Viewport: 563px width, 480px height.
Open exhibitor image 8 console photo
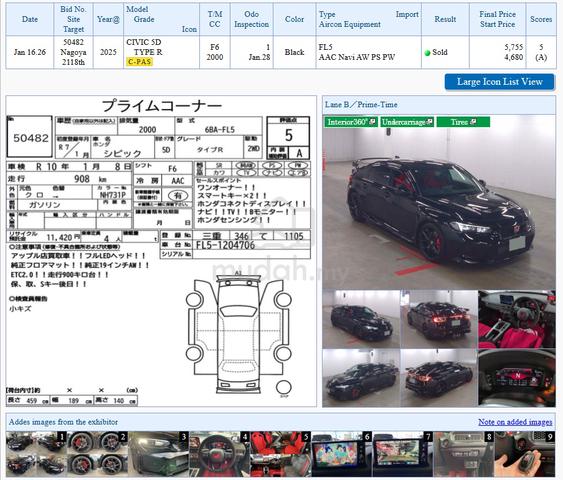click(x=464, y=454)
